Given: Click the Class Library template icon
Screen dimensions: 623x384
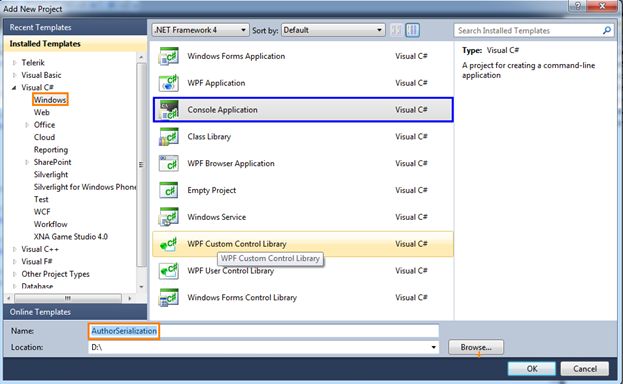Looking at the screenshot, I should tap(169, 136).
